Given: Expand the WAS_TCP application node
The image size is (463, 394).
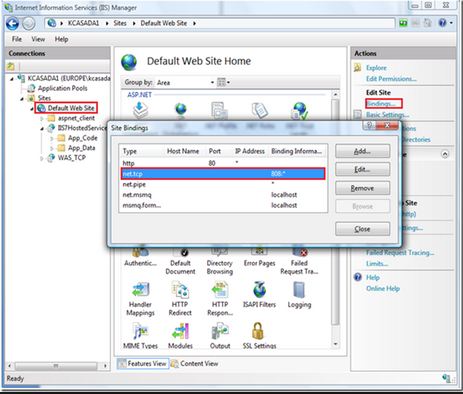Looking at the screenshot, I should coord(42,158).
